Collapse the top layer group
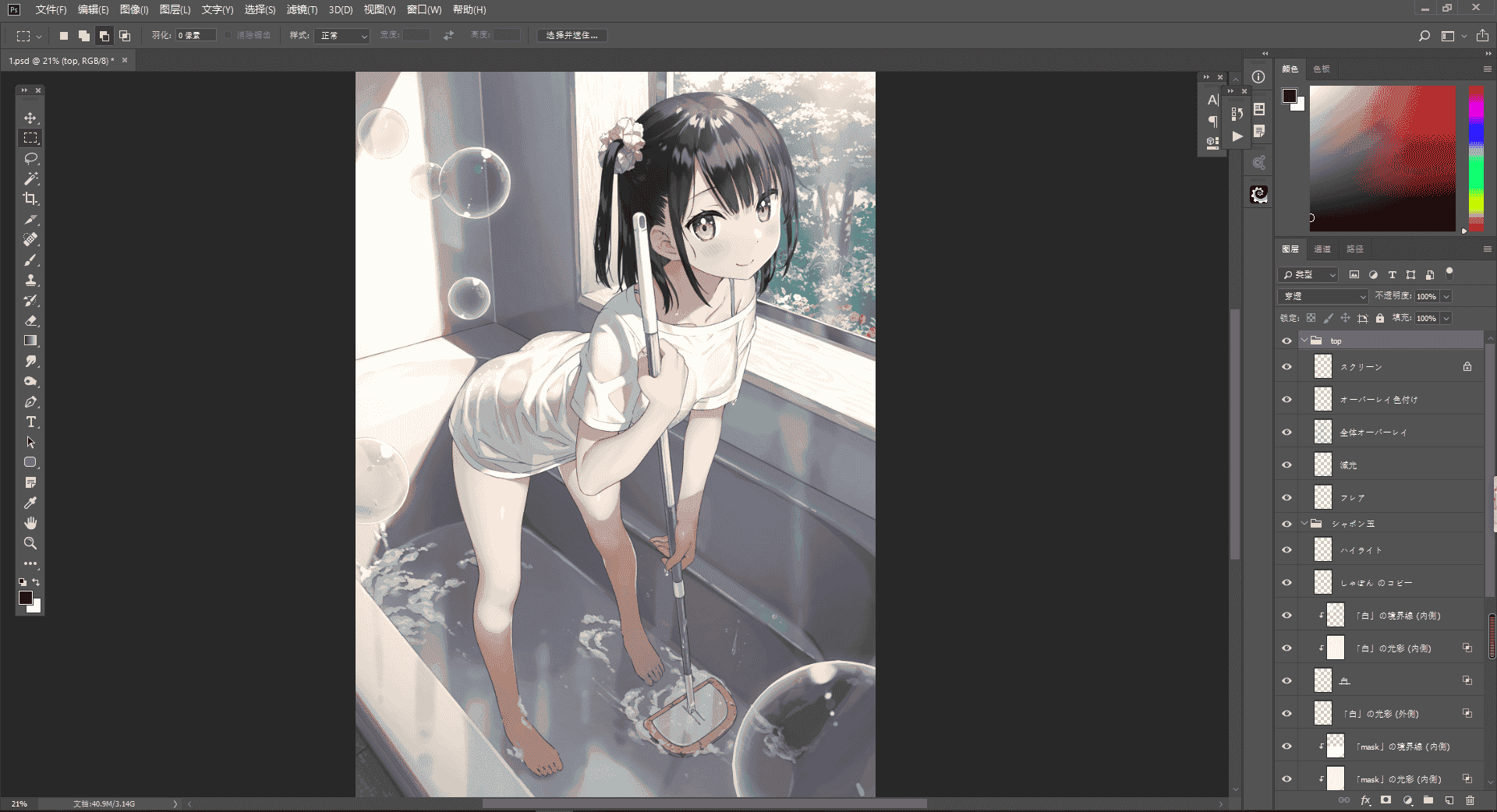Viewport: 1497px width, 812px height. (1304, 341)
